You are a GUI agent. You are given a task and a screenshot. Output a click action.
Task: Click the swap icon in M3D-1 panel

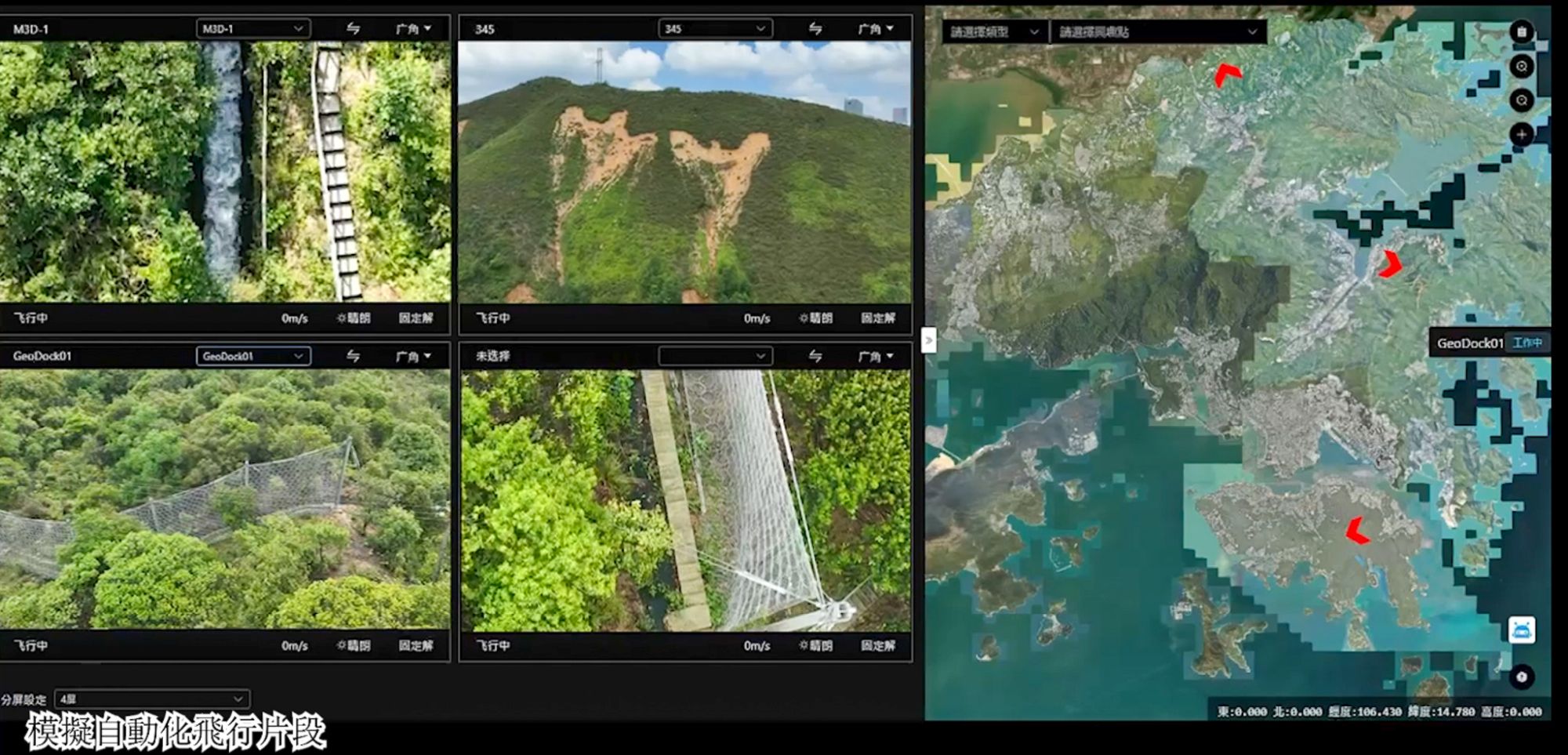[x=354, y=29]
